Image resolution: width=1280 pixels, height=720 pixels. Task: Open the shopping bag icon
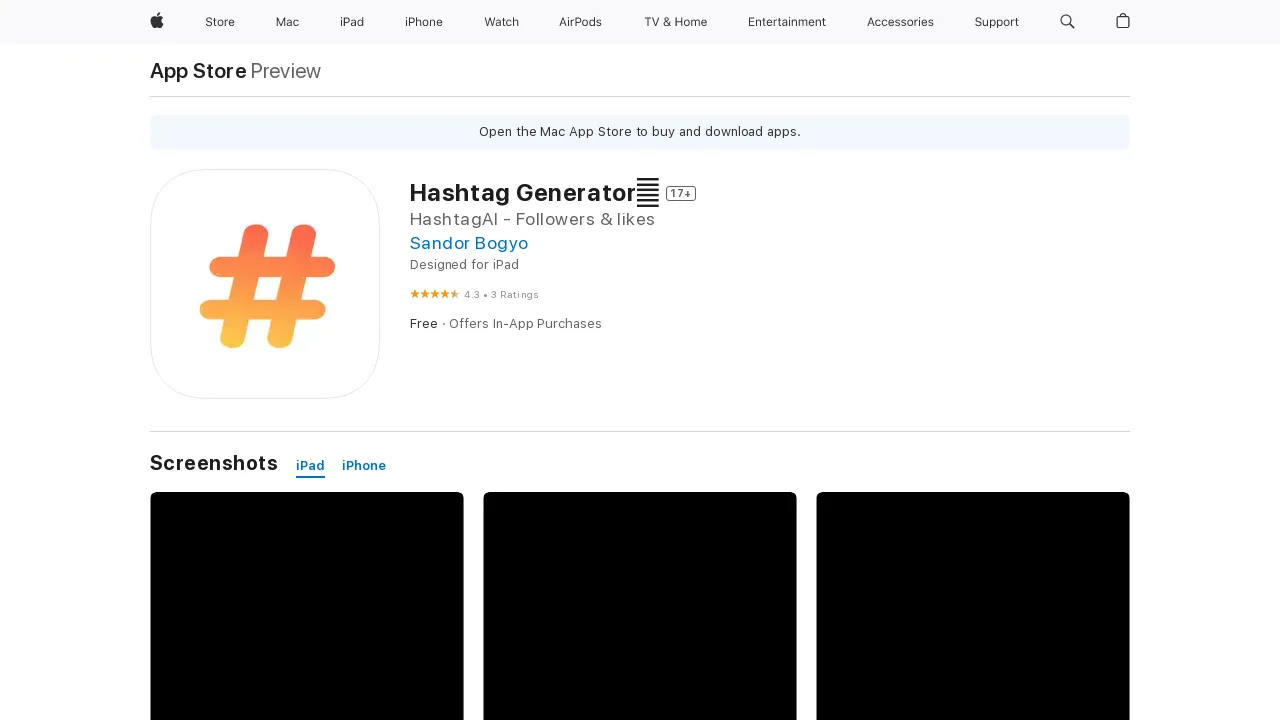[1123, 21]
